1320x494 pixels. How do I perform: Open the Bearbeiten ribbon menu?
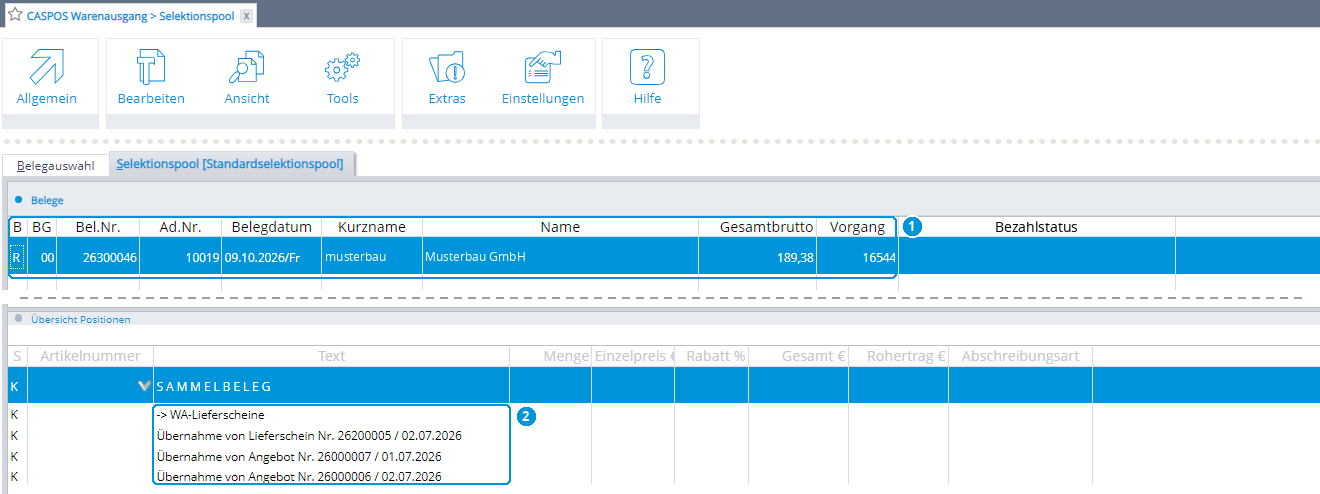point(151,78)
